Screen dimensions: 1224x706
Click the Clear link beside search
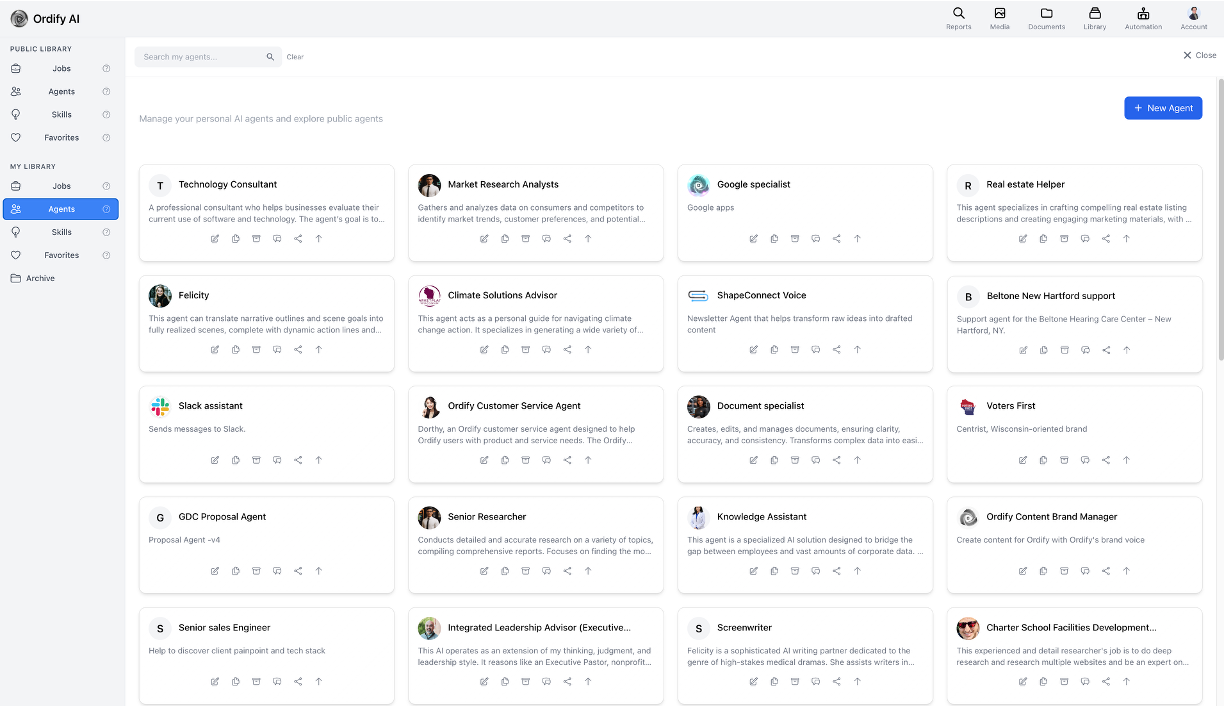coord(295,57)
